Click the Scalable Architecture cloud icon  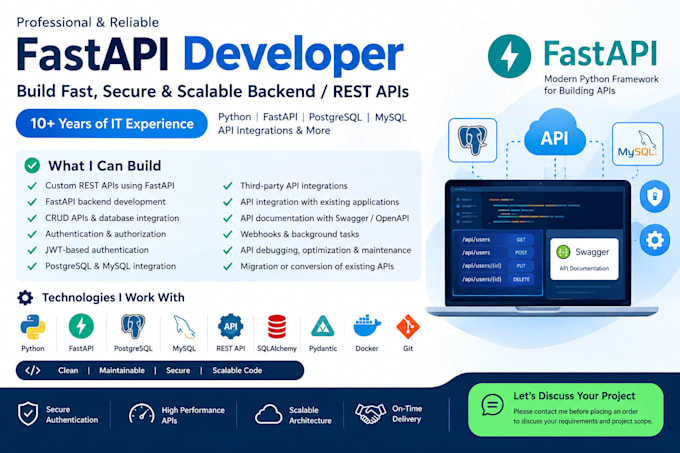268,414
